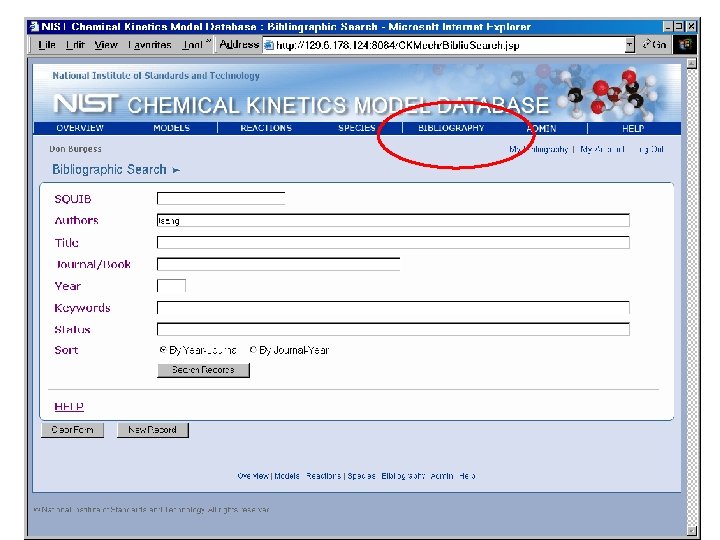Open the HELP navigation tab
Image resolution: width=720 pixels, height=540 pixels.
click(633, 129)
